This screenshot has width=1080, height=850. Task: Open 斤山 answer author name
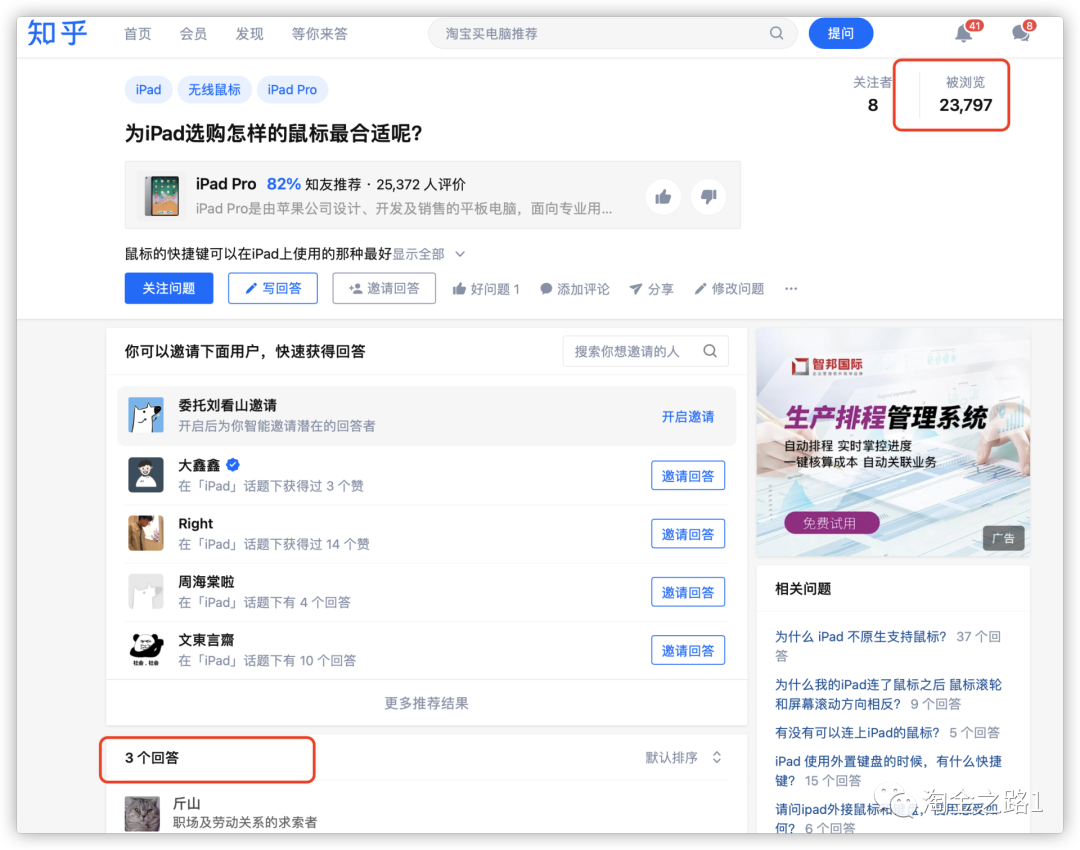click(x=187, y=803)
